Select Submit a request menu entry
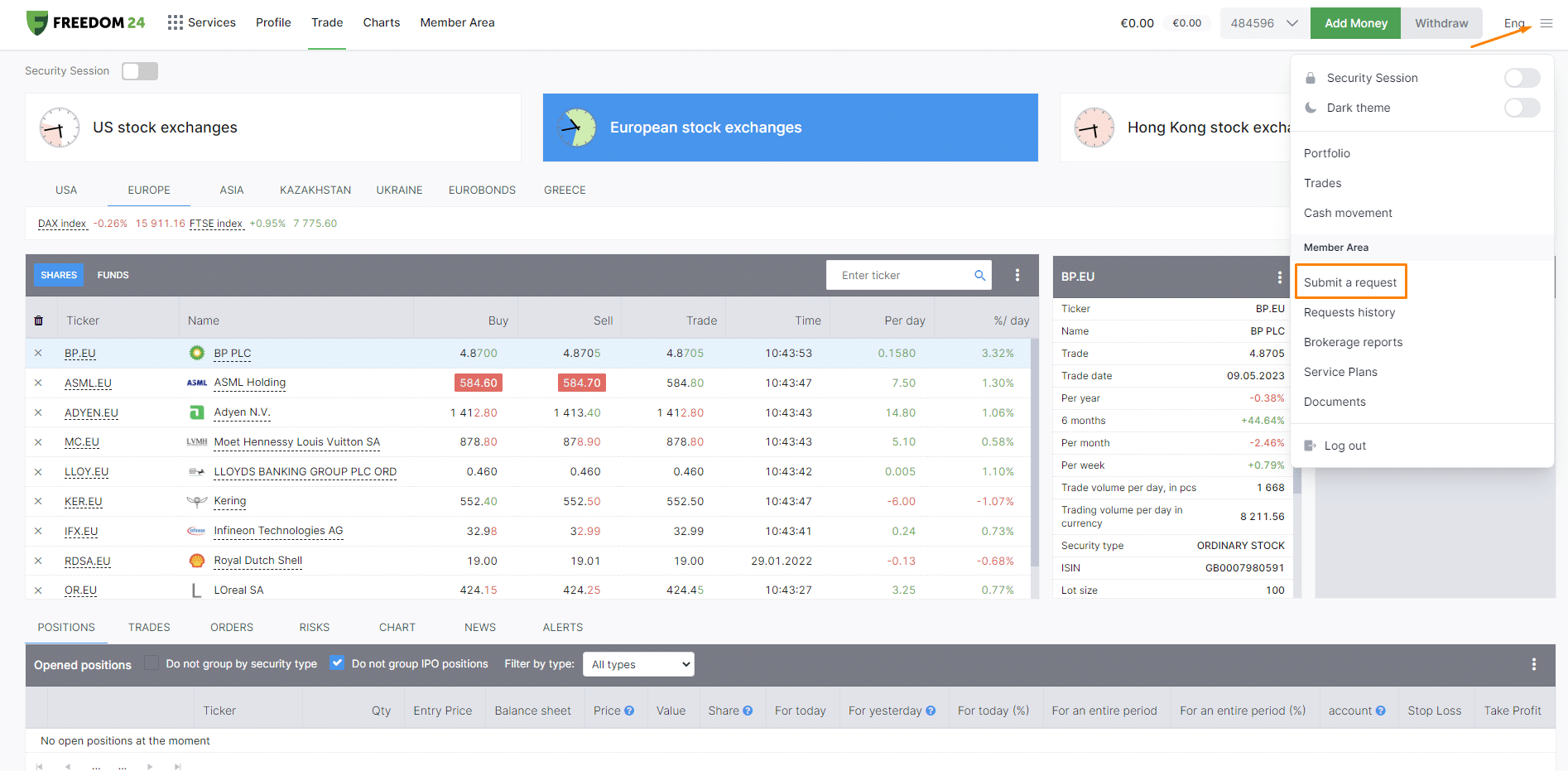This screenshot has width=1568, height=771. tap(1350, 282)
